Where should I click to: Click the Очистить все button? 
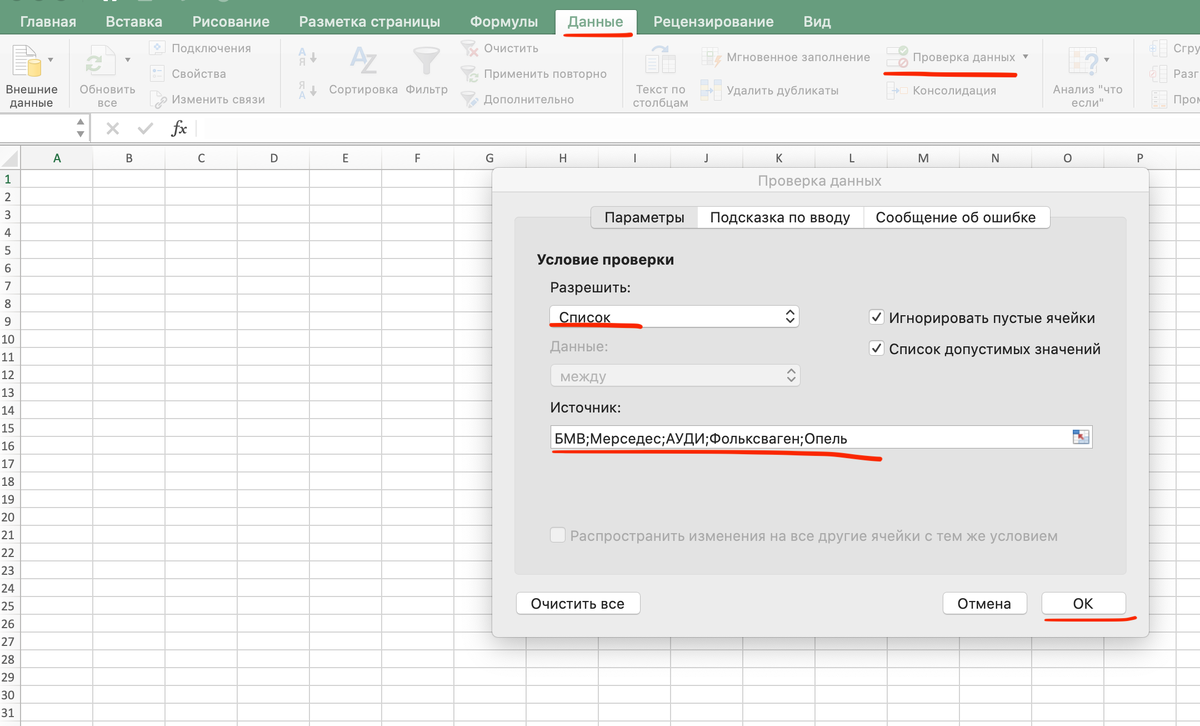[x=577, y=603]
